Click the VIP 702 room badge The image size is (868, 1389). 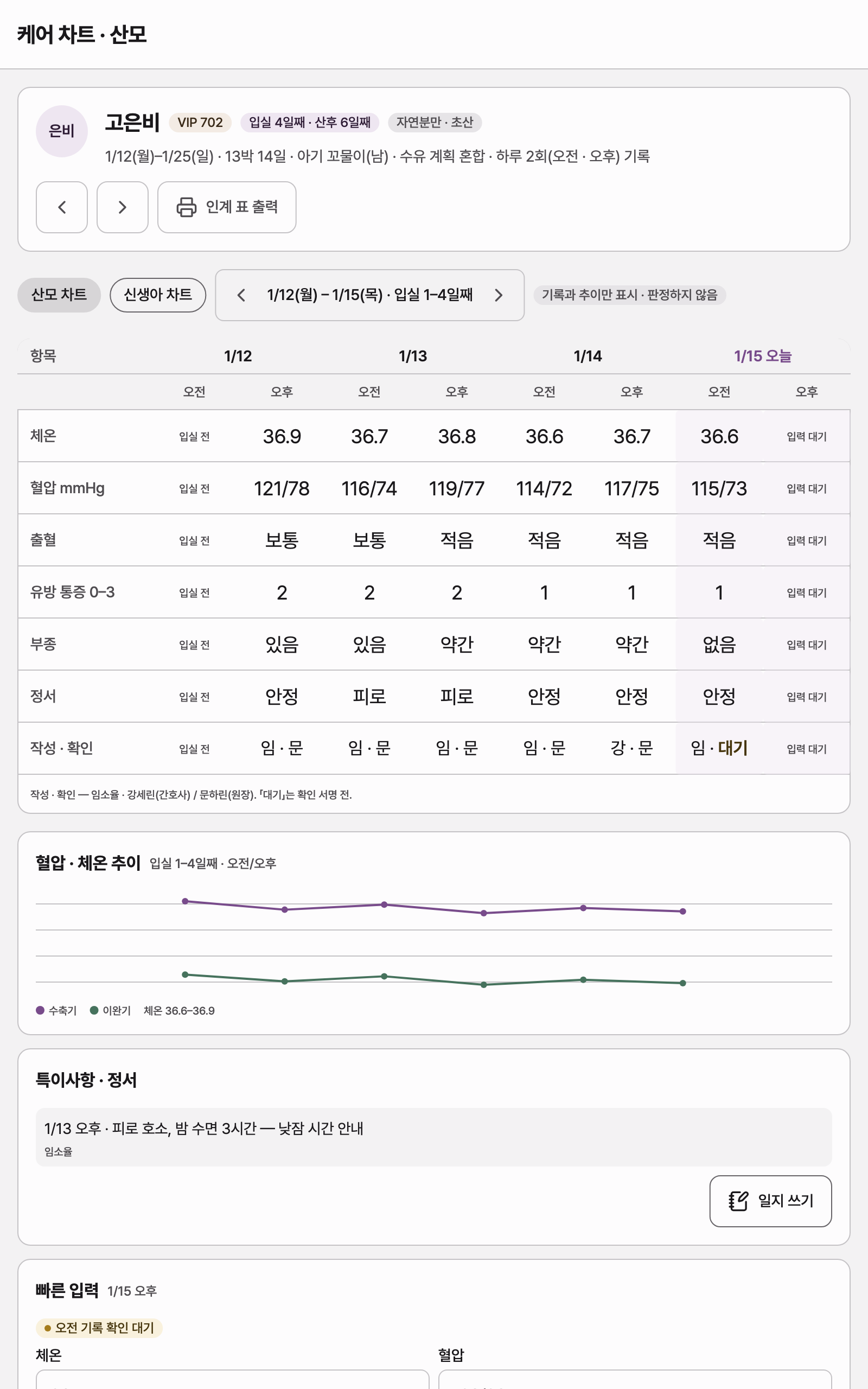(x=200, y=122)
